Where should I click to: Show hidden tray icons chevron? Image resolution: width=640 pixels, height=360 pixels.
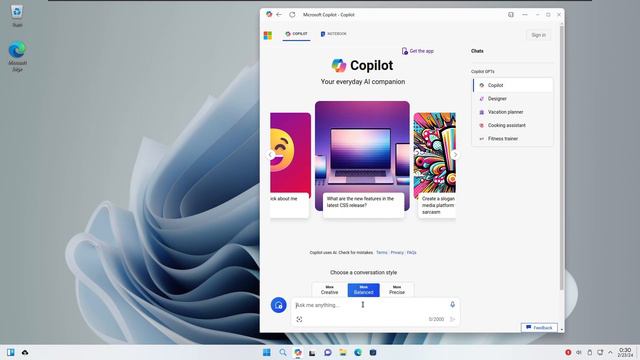click(x=610, y=352)
